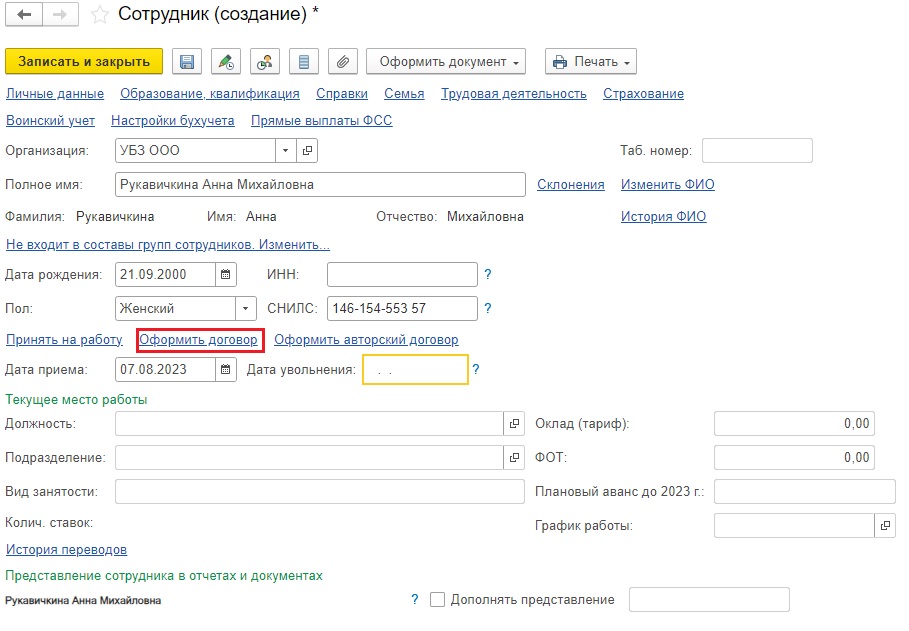Viewport: 909px width, 631px height.
Task: Show help hint next to Дата увольнения
Action: coord(475,369)
